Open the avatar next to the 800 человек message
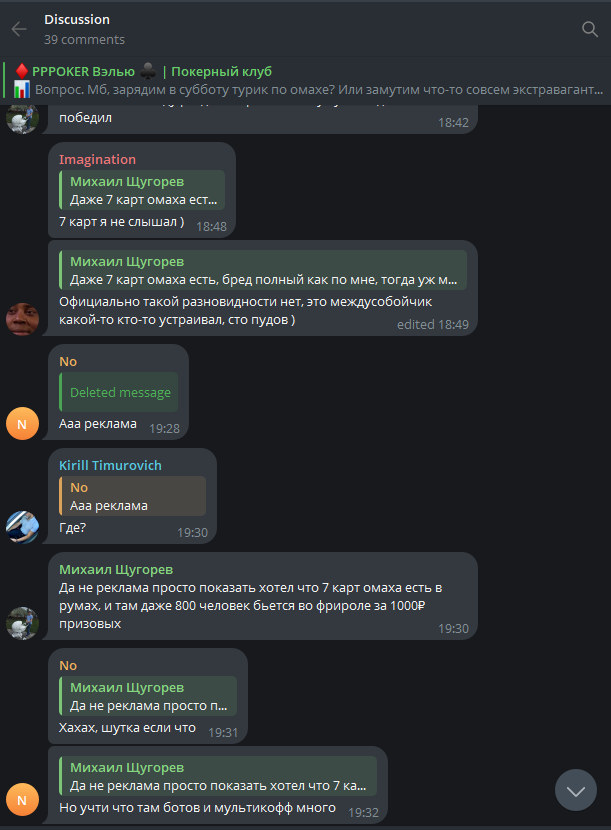The width and height of the screenshot is (611, 830). 22,623
